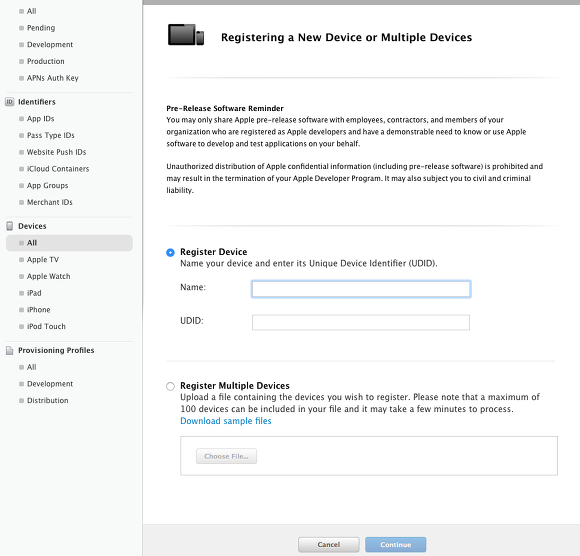The height and width of the screenshot is (556, 580).
Task: Click the Identifiers section heading
Action: click(37, 102)
